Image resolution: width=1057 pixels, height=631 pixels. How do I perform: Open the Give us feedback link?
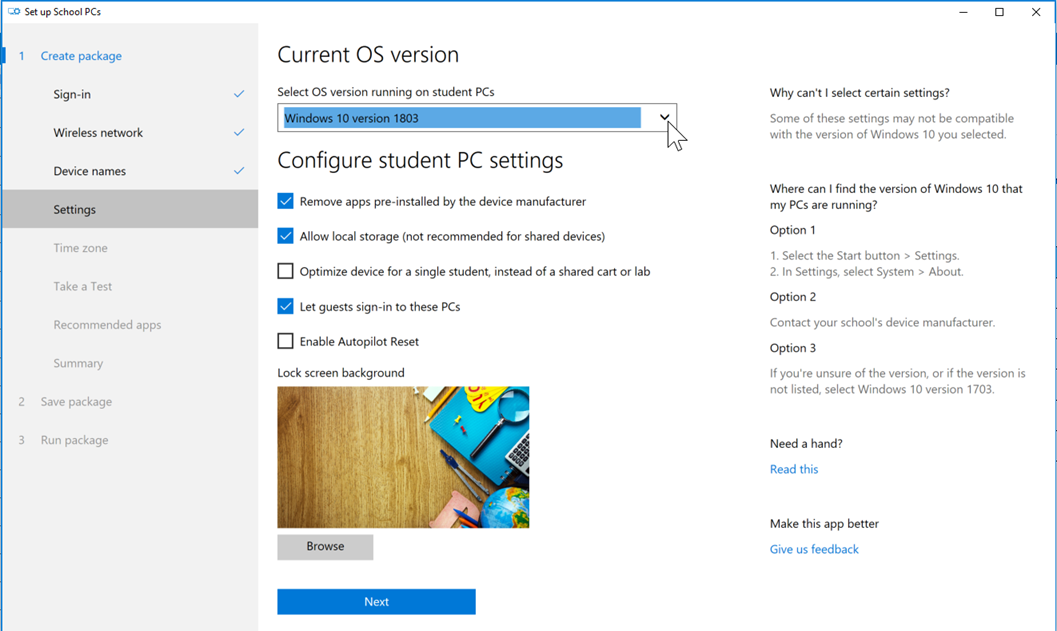click(814, 549)
